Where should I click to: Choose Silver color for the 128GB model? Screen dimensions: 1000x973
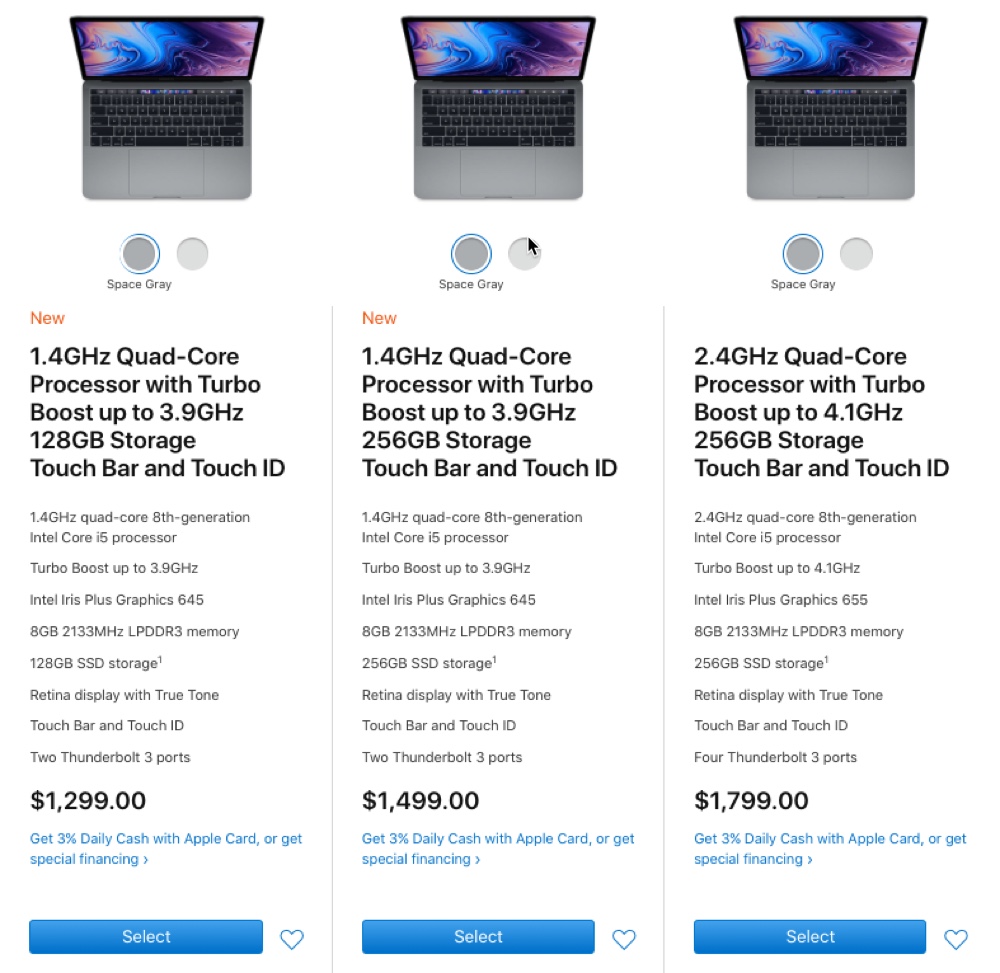(193, 254)
